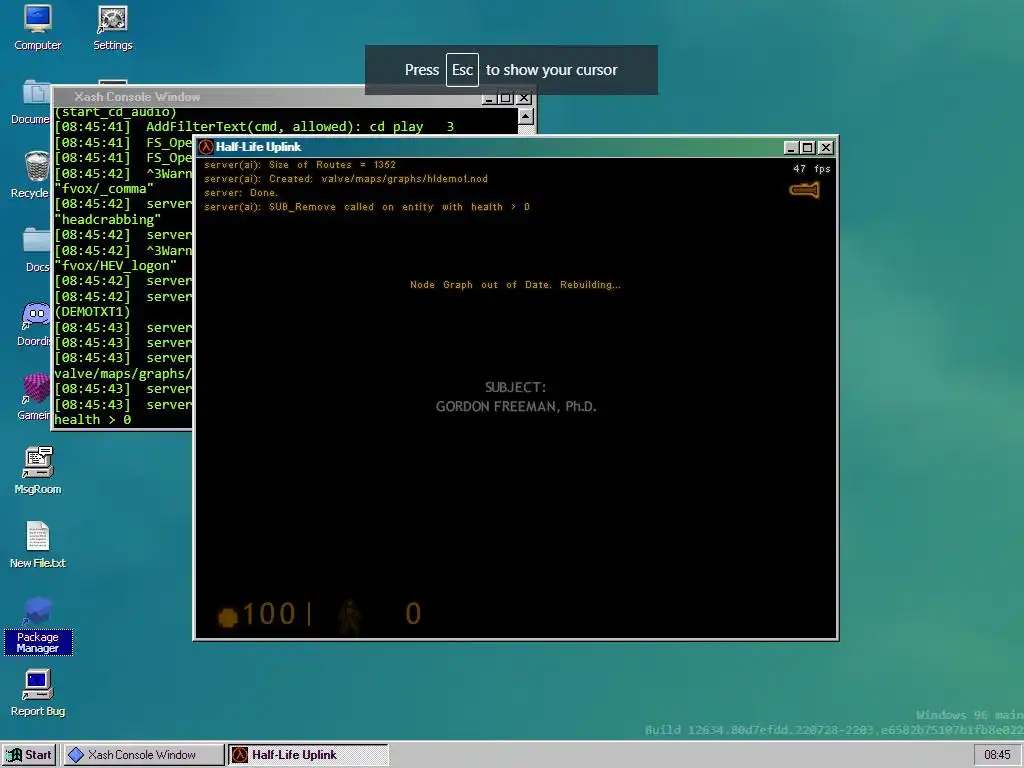
Task: Open the Docs folder icon
Action: 36,249
